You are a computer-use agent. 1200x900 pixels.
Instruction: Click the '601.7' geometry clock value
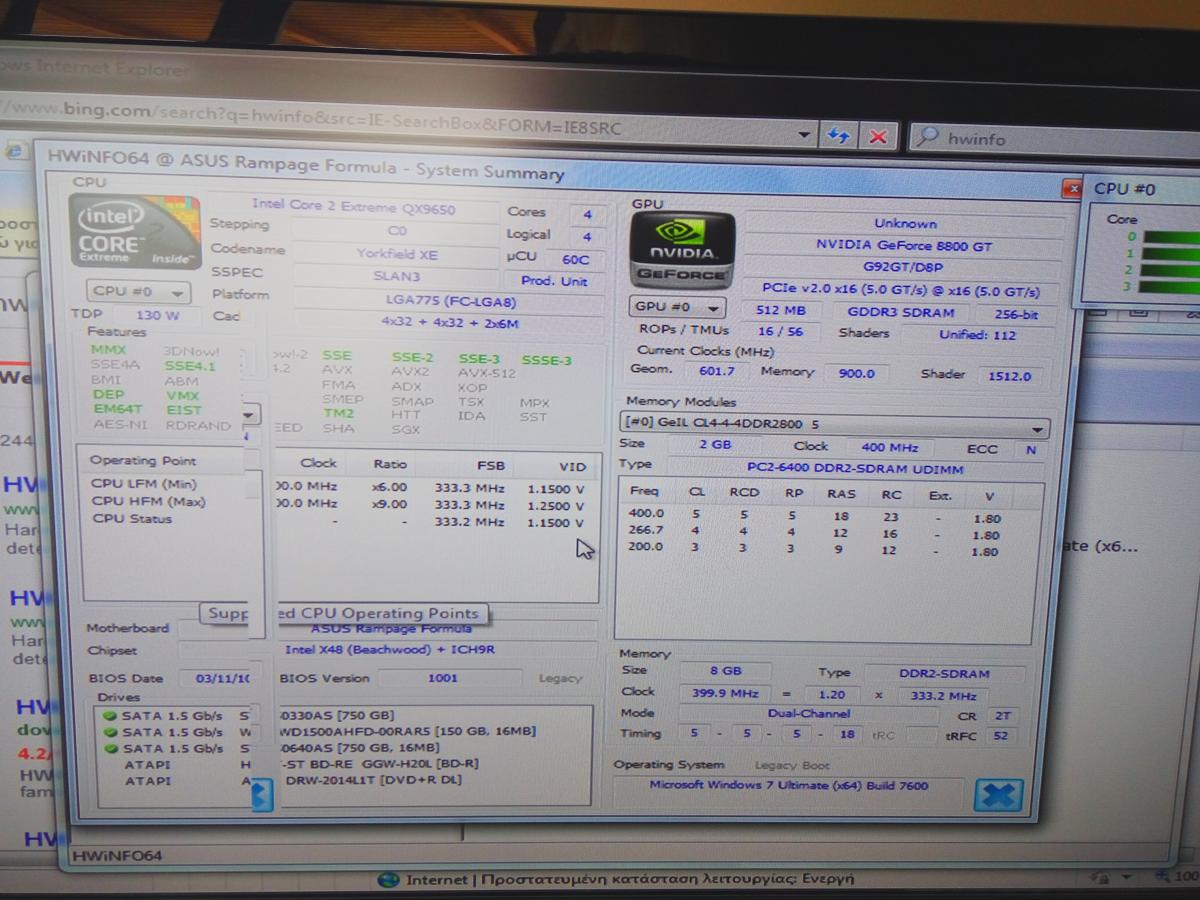[716, 371]
